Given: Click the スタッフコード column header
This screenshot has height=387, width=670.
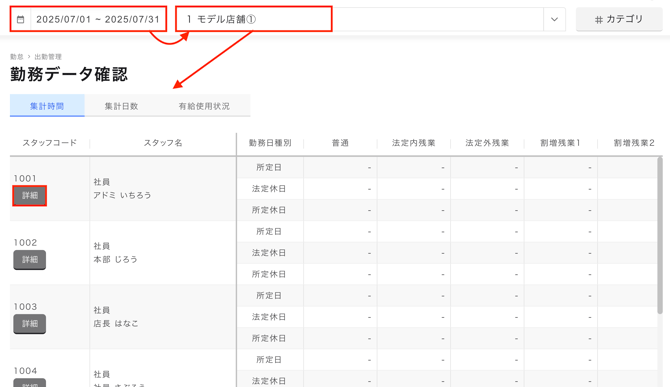Looking at the screenshot, I should [50, 143].
